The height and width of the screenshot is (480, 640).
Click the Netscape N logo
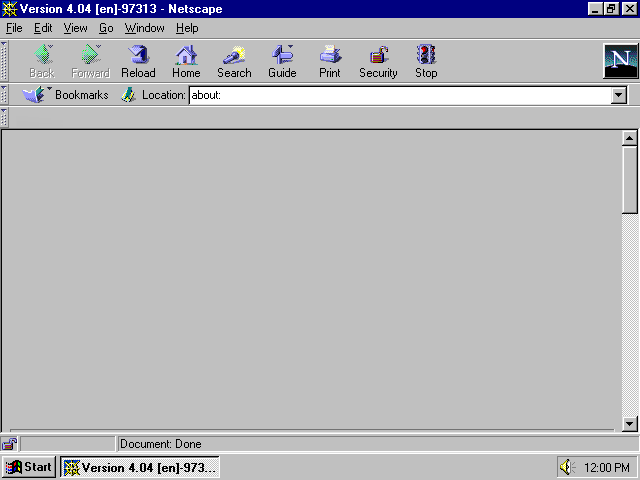coord(620,61)
